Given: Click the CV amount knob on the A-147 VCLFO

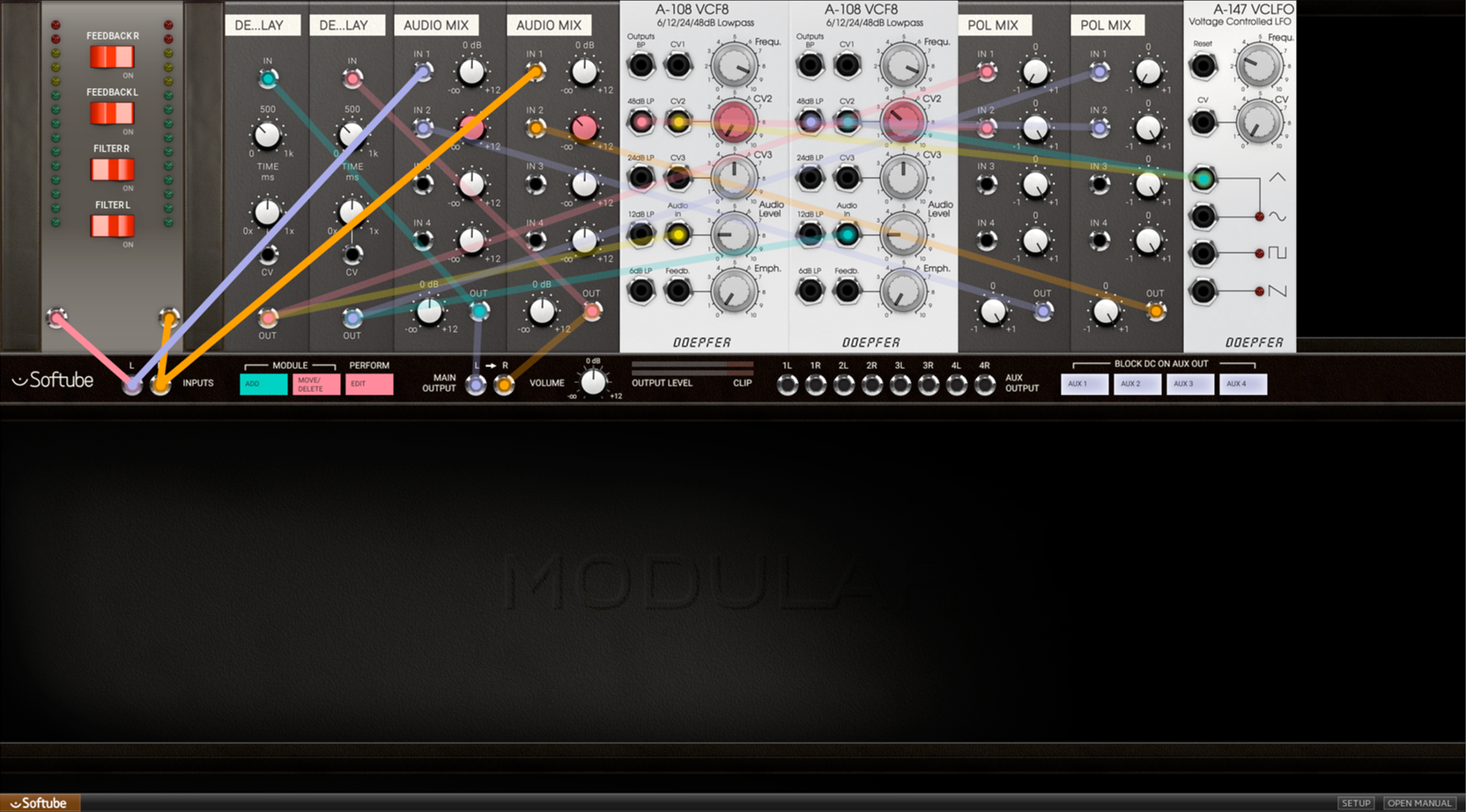Looking at the screenshot, I should [x=1259, y=122].
